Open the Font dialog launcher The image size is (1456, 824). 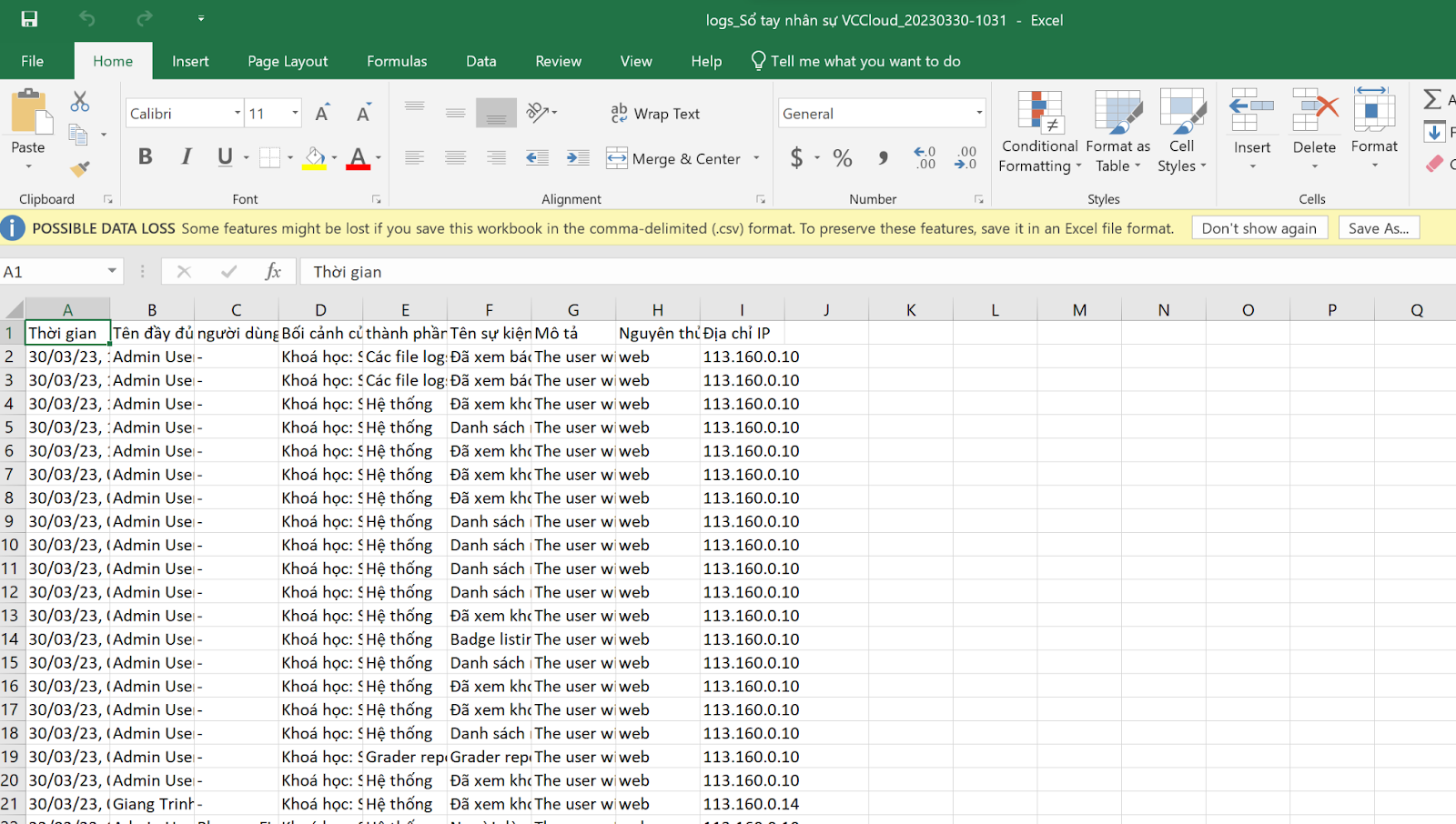[376, 199]
